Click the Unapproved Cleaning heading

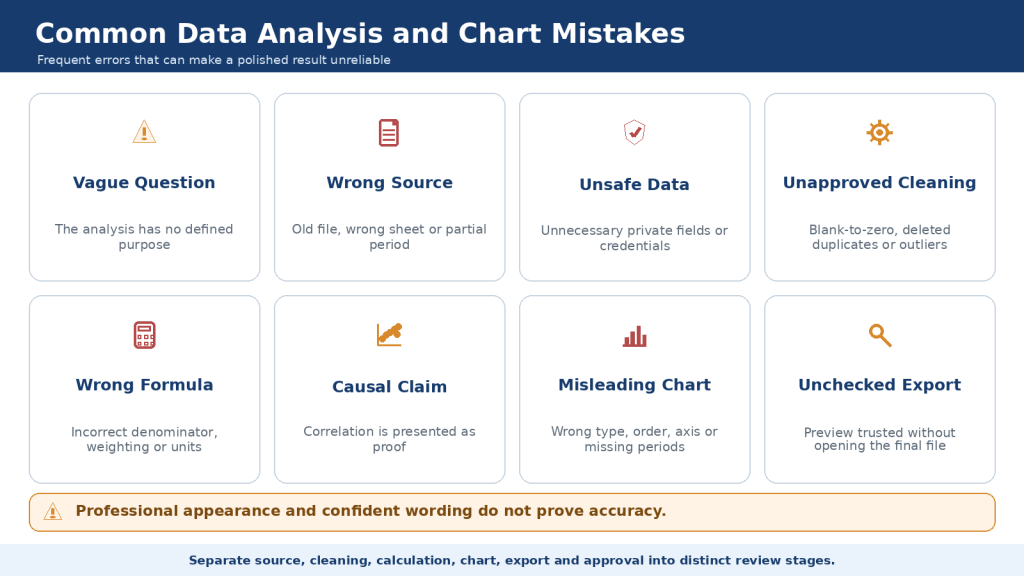[880, 183]
